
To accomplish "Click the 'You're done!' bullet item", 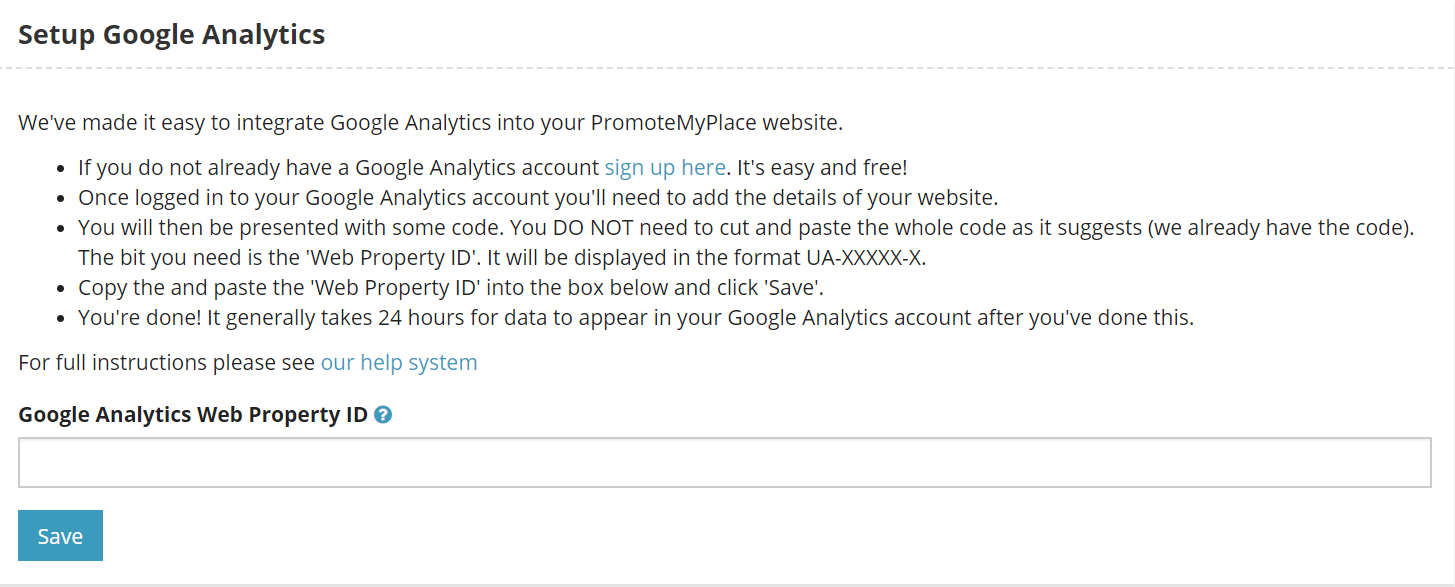I will [x=636, y=318].
